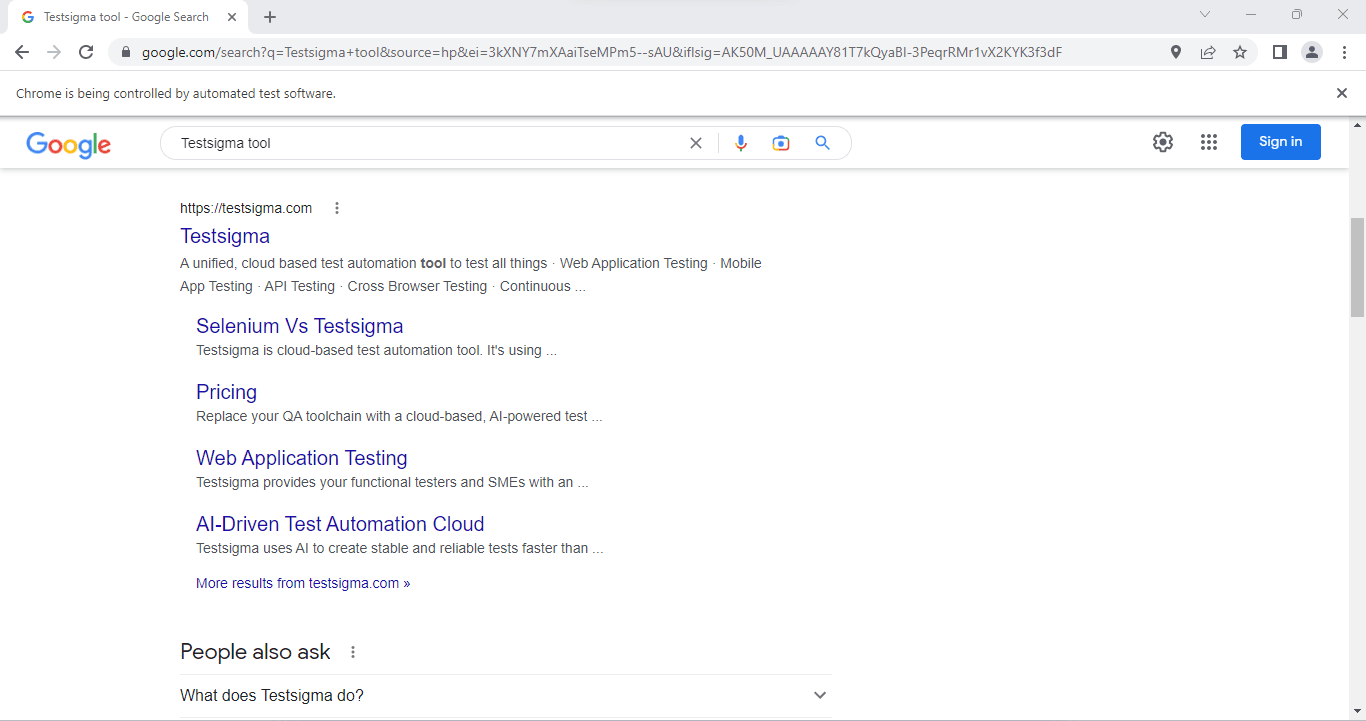
Task: Open the Chrome side panel
Action: point(1279,52)
